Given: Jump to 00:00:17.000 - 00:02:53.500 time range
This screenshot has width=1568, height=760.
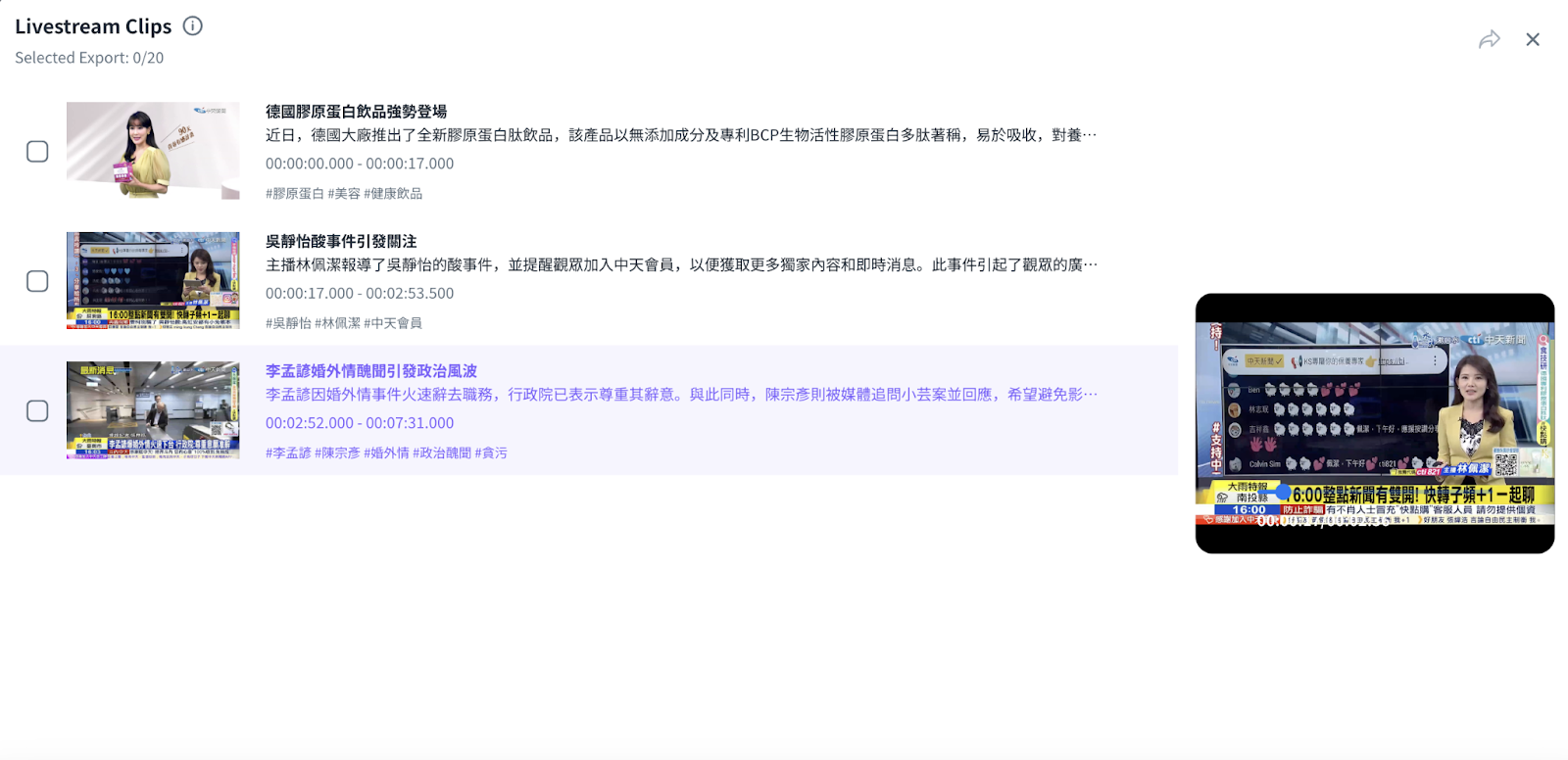Looking at the screenshot, I should point(360,293).
